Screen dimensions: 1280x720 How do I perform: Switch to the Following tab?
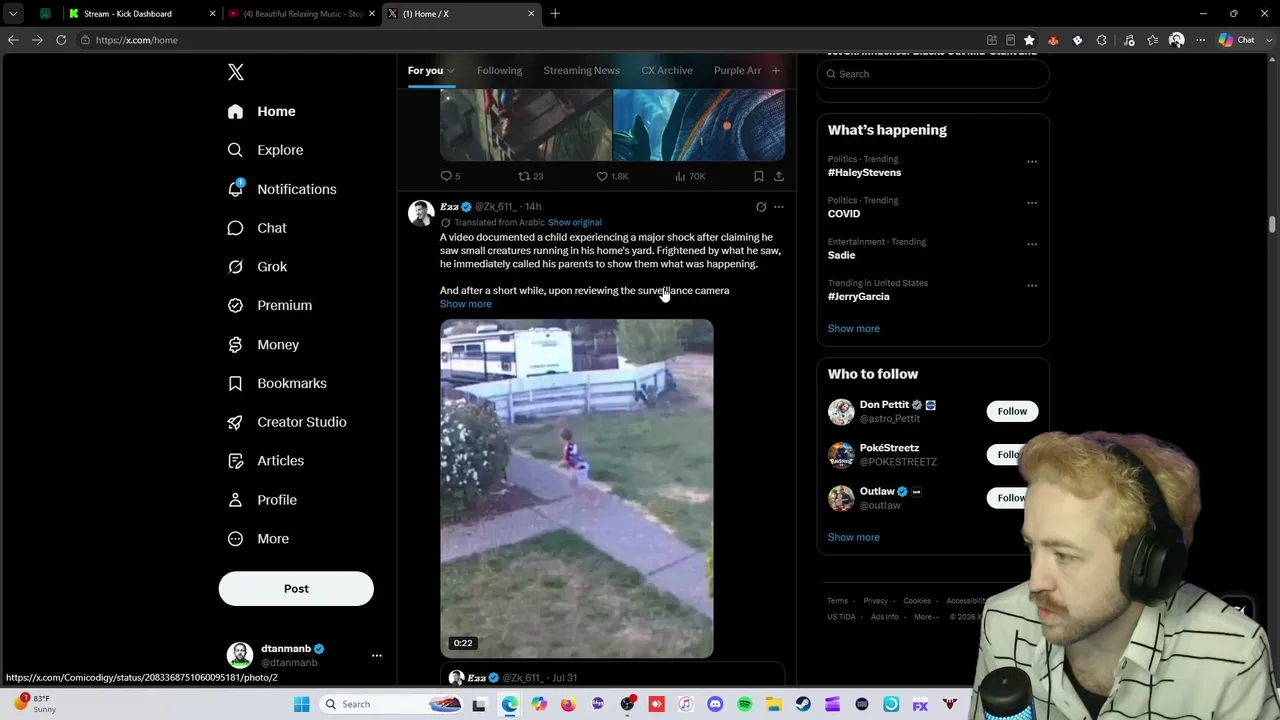tap(500, 71)
